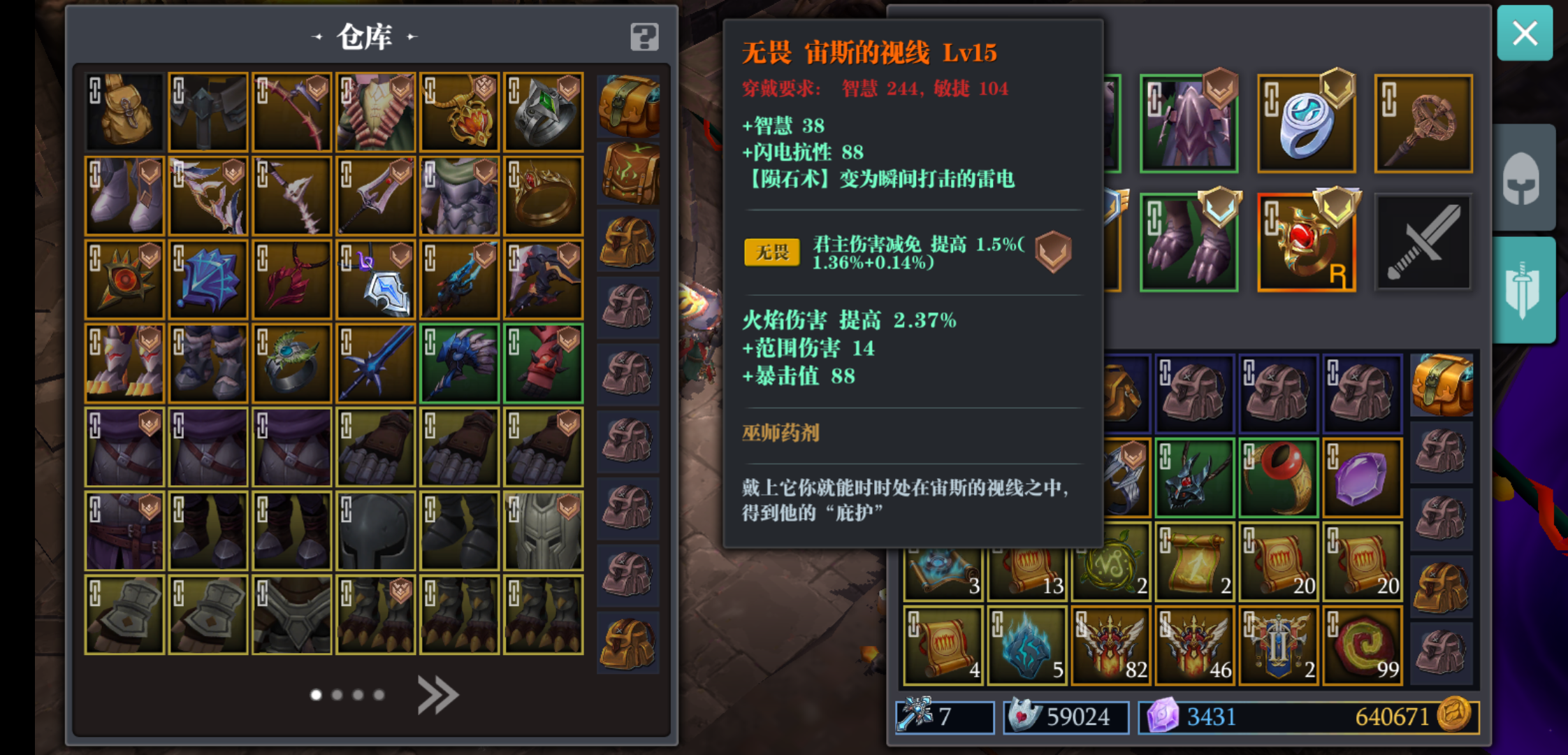Switch to the sword-and-shield tab
1568x755 pixels.
(1523, 290)
